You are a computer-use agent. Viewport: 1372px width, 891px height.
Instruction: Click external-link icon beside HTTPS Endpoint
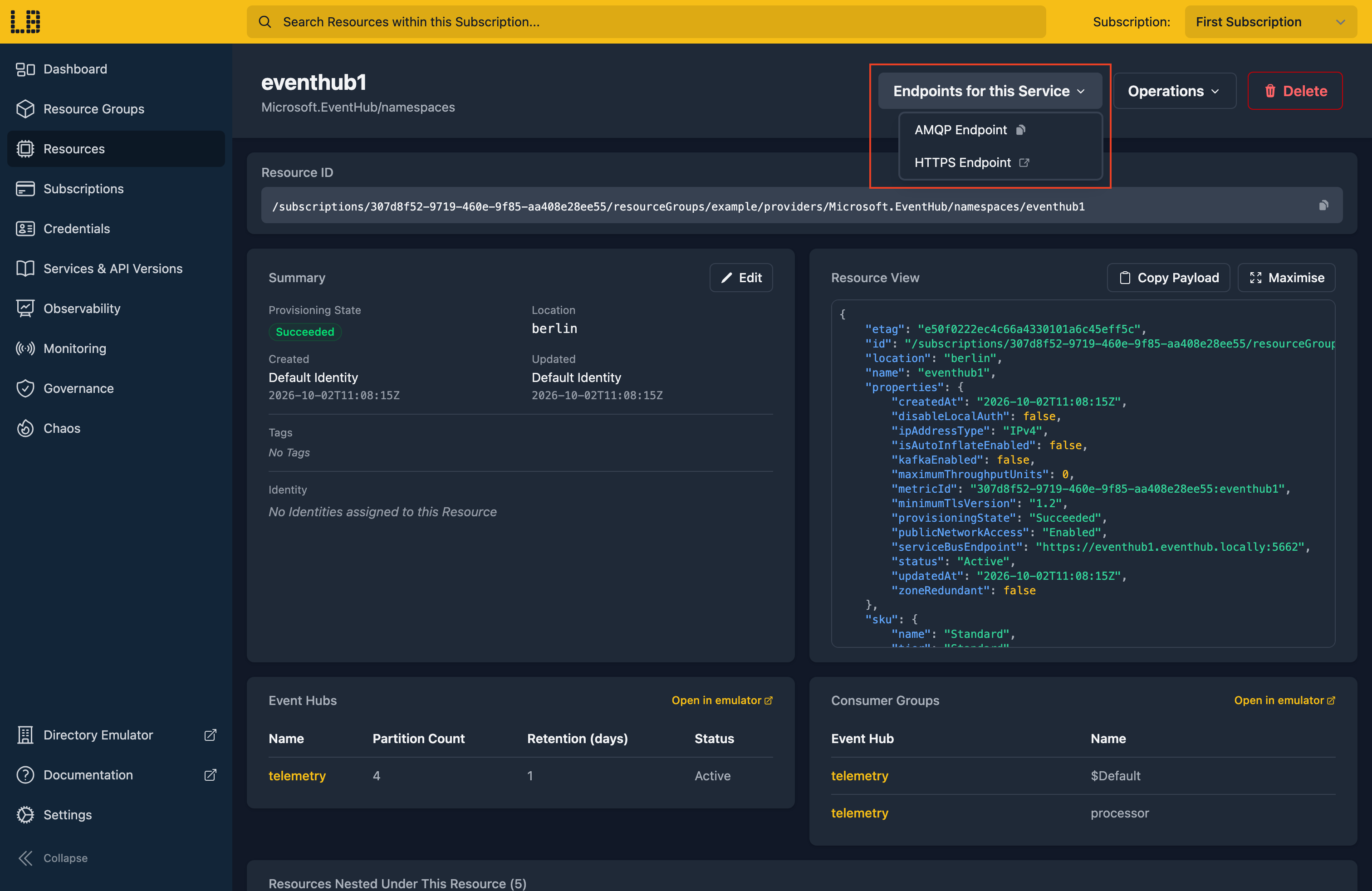coord(1024,162)
